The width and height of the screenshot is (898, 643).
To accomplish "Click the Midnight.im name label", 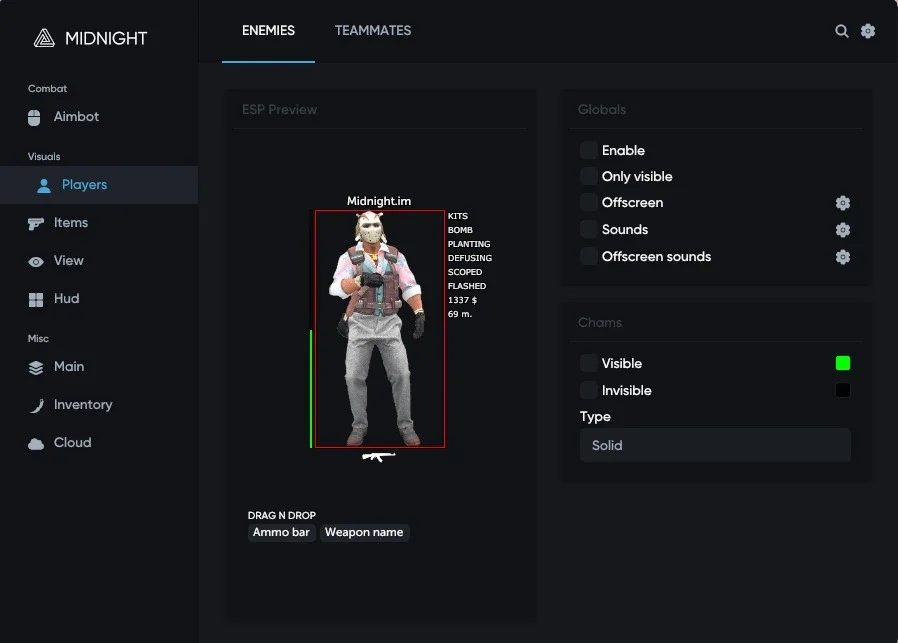I will (379, 201).
